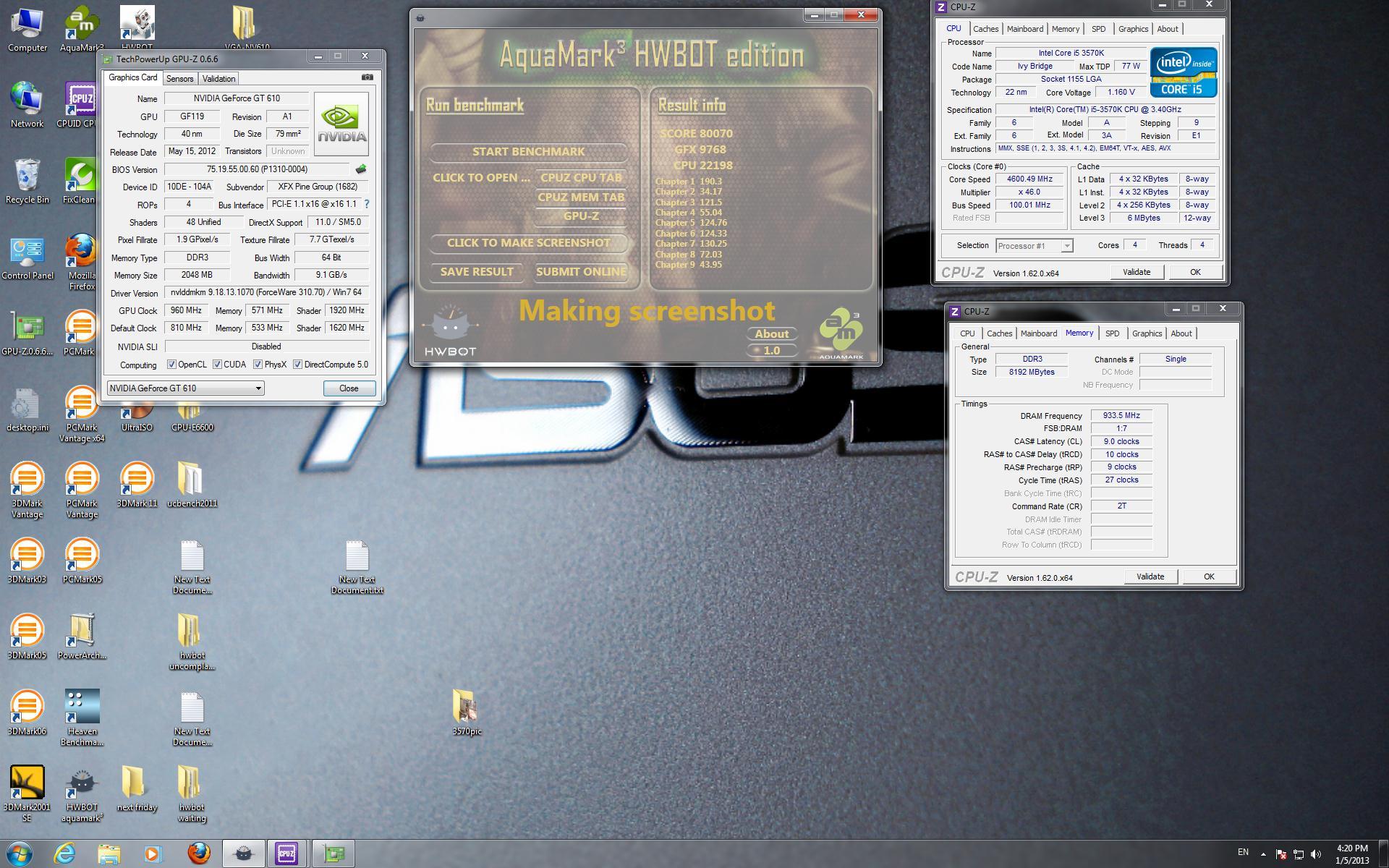The height and width of the screenshot is (868, 1389).
Task: Click Close button in GPU-Z
Action: point(349,388)
